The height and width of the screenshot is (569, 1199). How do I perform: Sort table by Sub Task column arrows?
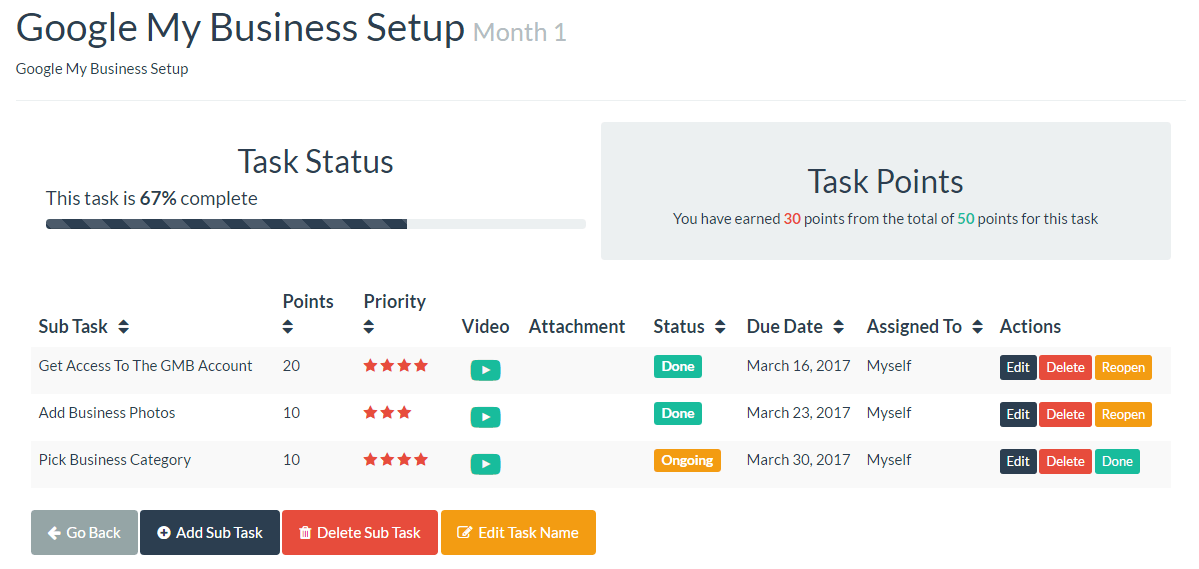123,327
